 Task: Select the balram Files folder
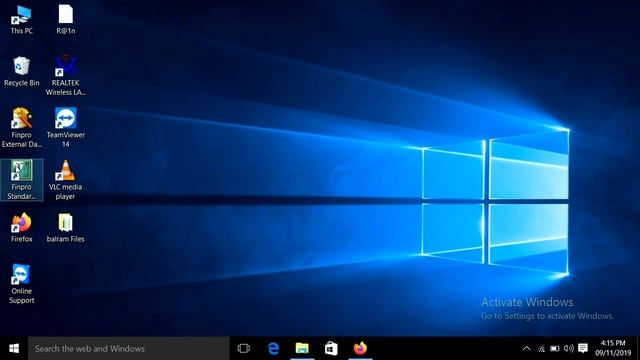65,228
